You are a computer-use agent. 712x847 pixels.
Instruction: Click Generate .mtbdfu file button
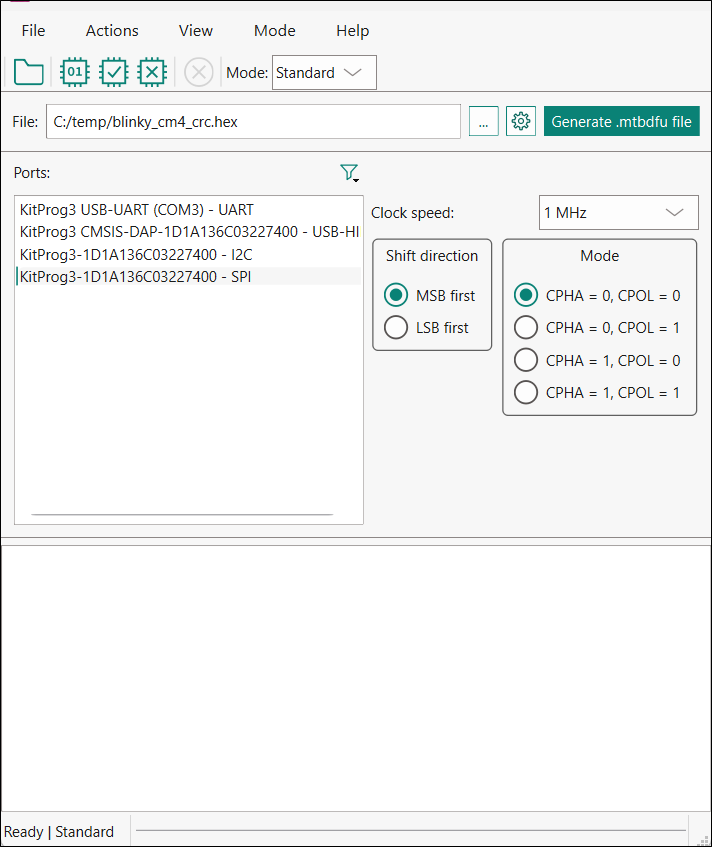(x=622, y=121)
